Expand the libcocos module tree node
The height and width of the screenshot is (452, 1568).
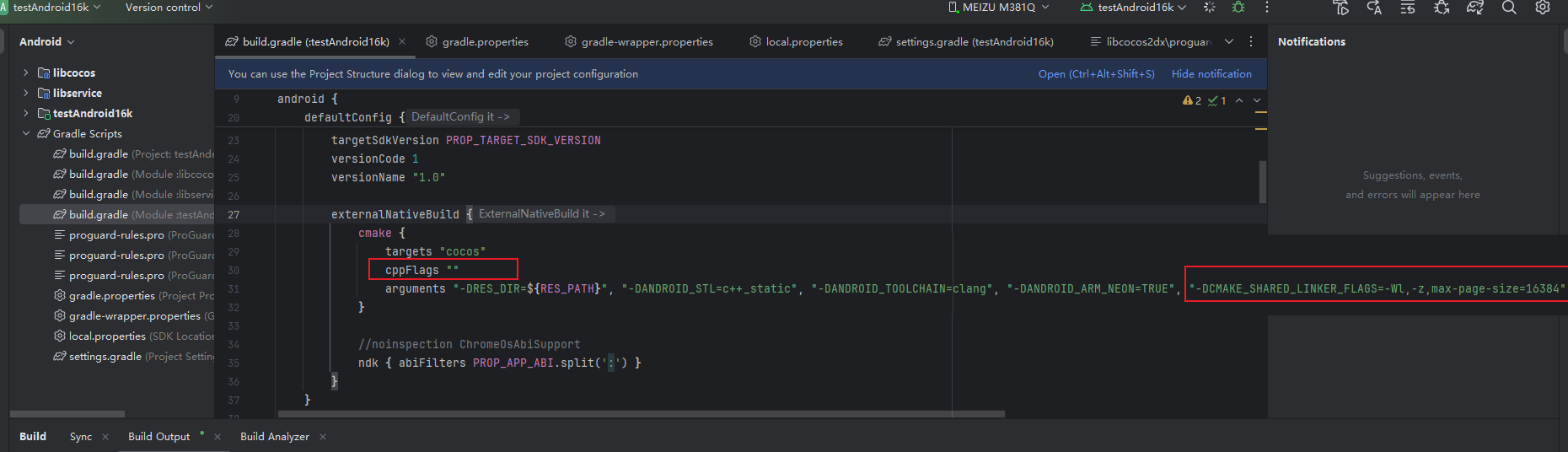click(x=26, y=73)
